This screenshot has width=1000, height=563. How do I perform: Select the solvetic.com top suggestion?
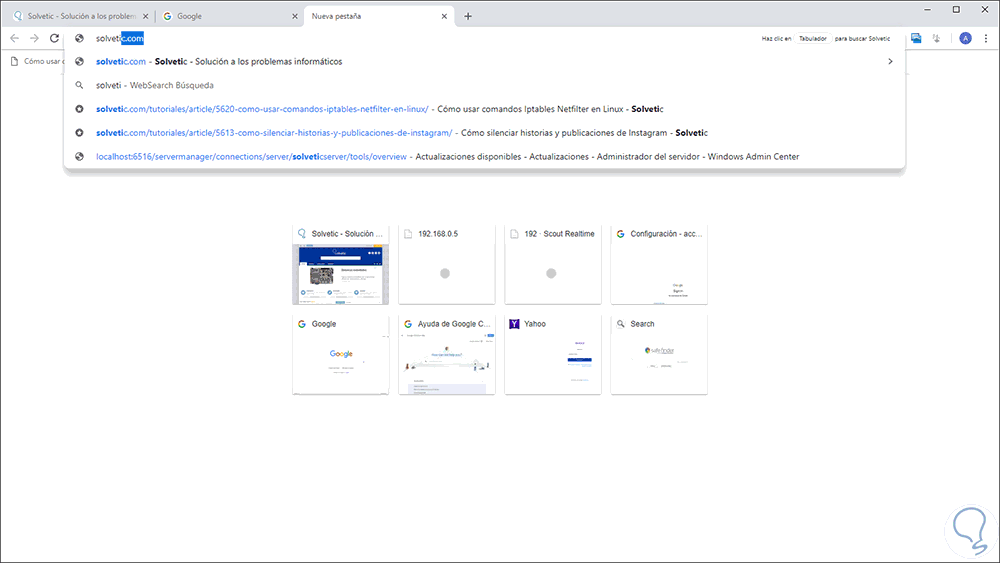point(485,62)
